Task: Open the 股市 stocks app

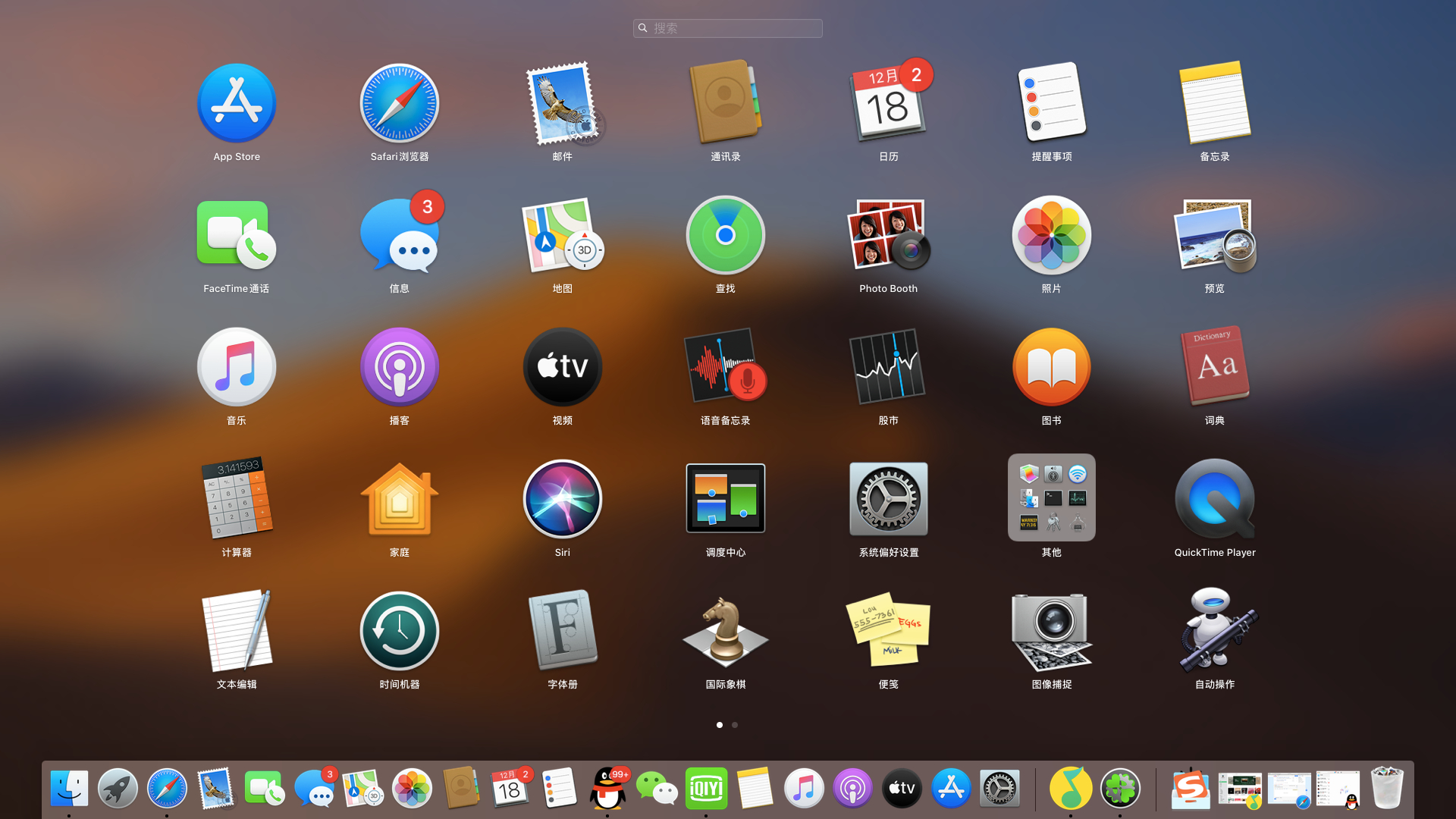Action: tap(888, 367)
